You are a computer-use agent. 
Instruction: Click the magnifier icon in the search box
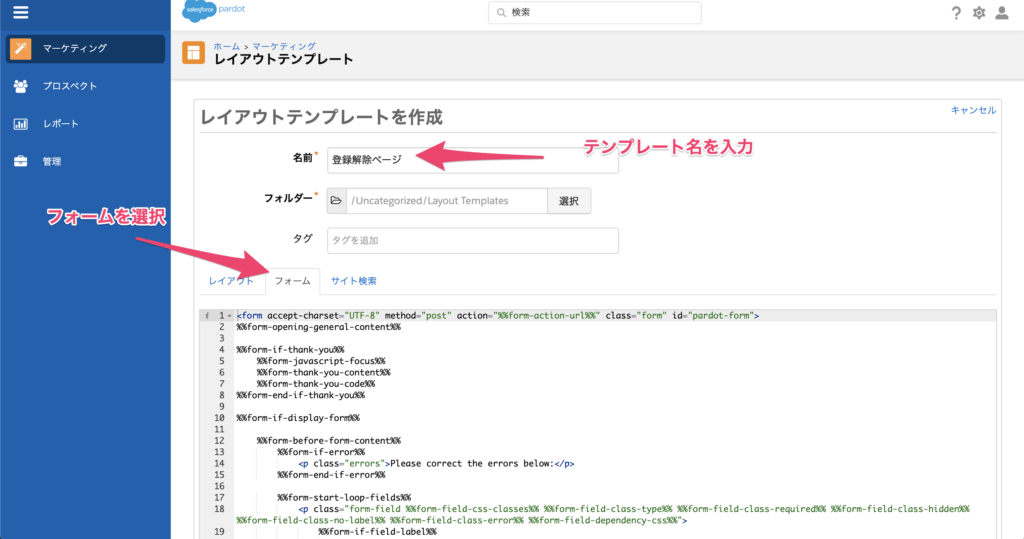(502, 12)
